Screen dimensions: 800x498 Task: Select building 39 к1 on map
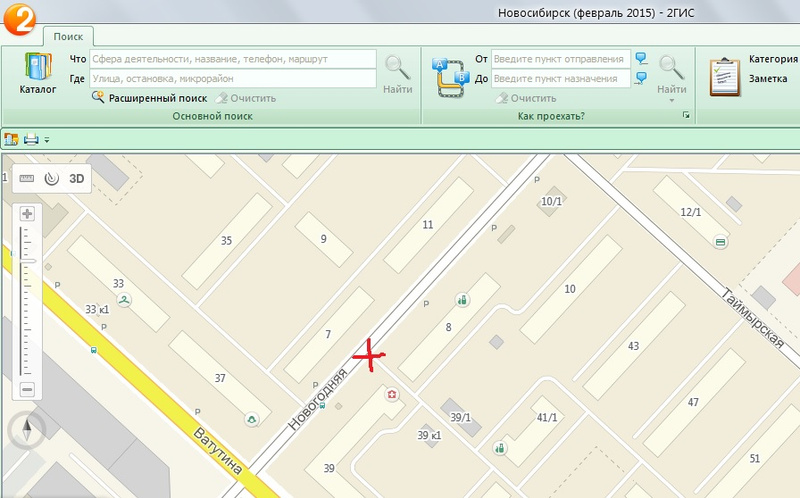pyautogui.click(x=429, y=435)
